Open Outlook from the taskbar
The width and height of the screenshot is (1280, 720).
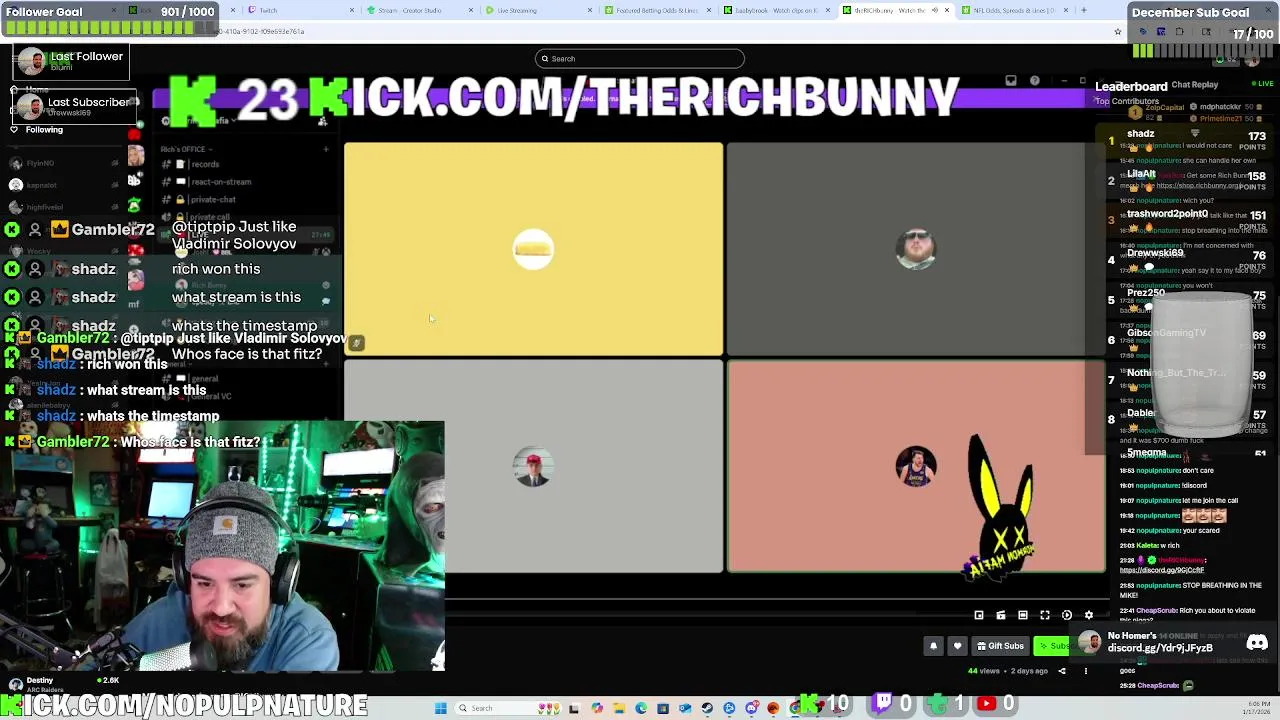685,708
